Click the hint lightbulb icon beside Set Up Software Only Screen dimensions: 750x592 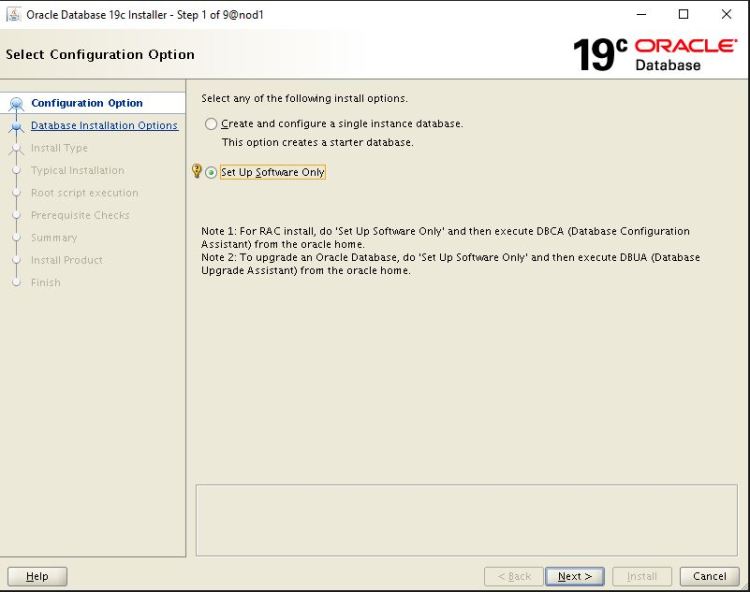point(196,172)
